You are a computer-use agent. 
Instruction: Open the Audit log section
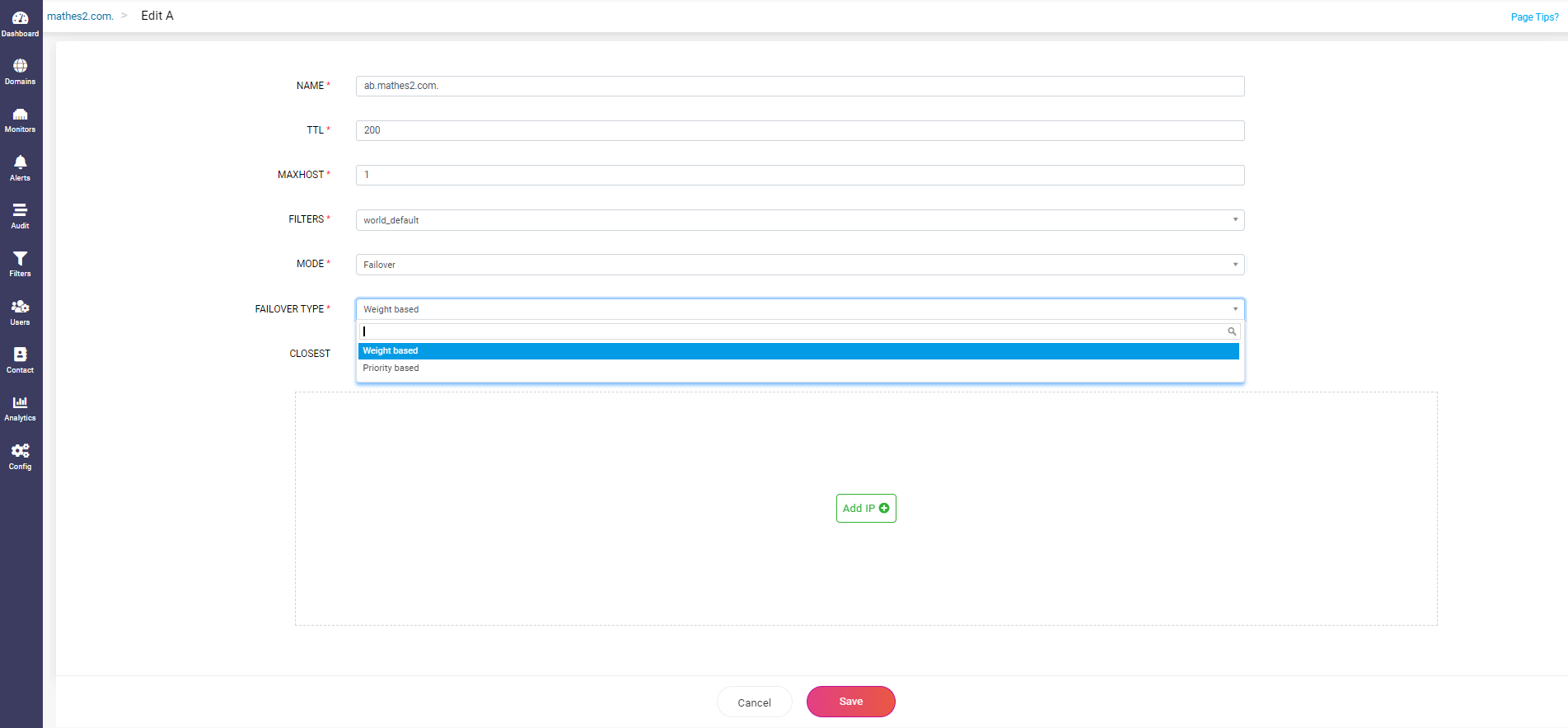pyautogui.click(x=21, y=216)
